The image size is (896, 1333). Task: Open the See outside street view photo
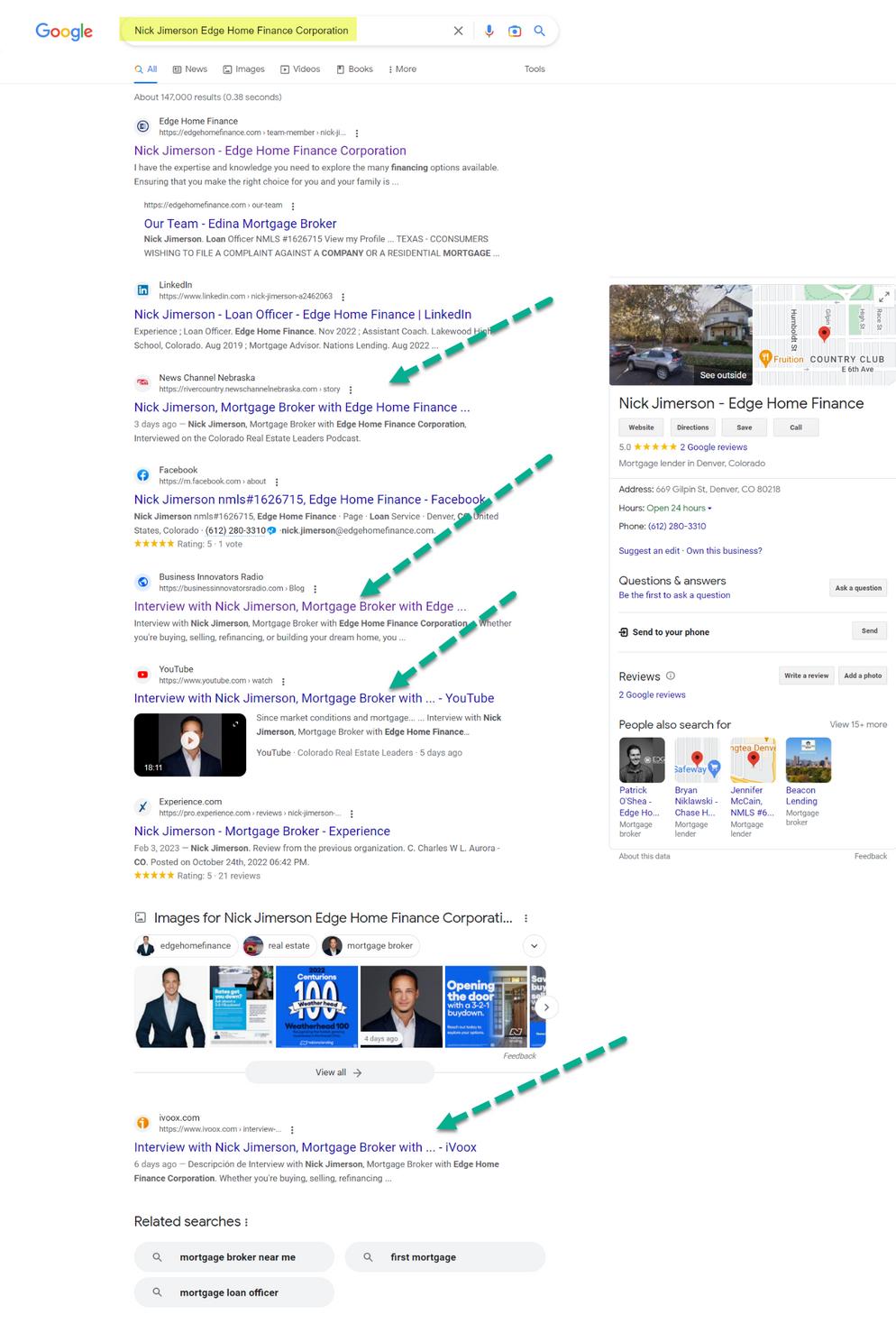pos(681,335)
